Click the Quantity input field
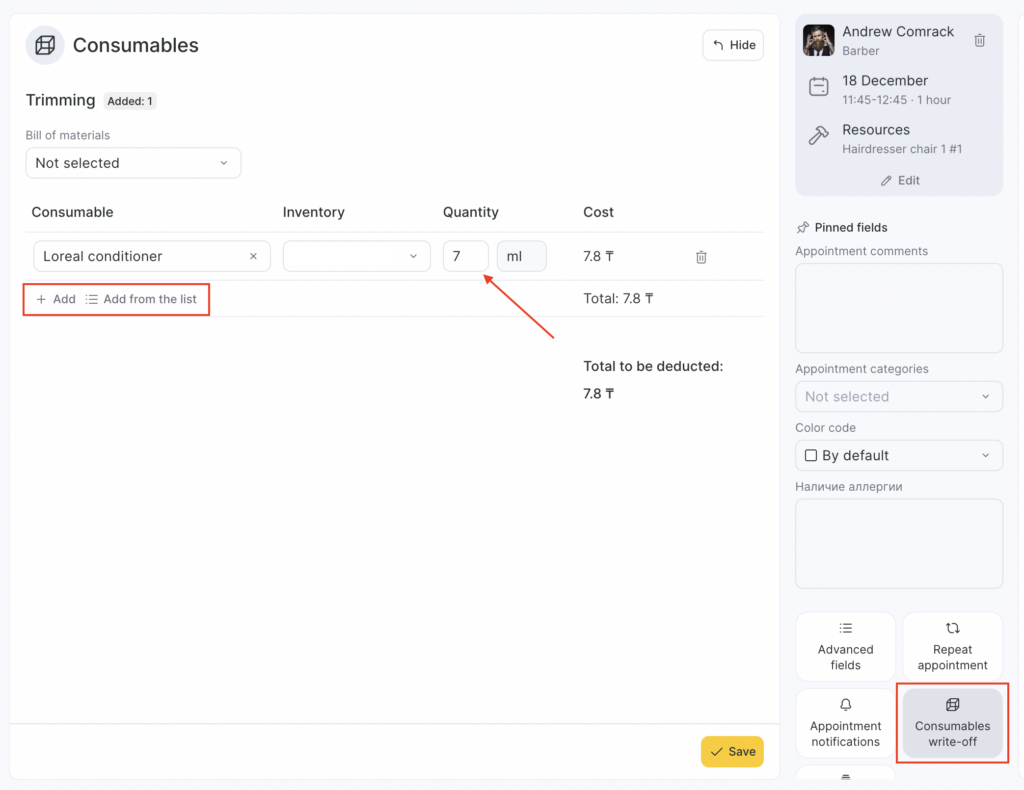The width and height of the screenshot is (1024, 790). point(465,257)
